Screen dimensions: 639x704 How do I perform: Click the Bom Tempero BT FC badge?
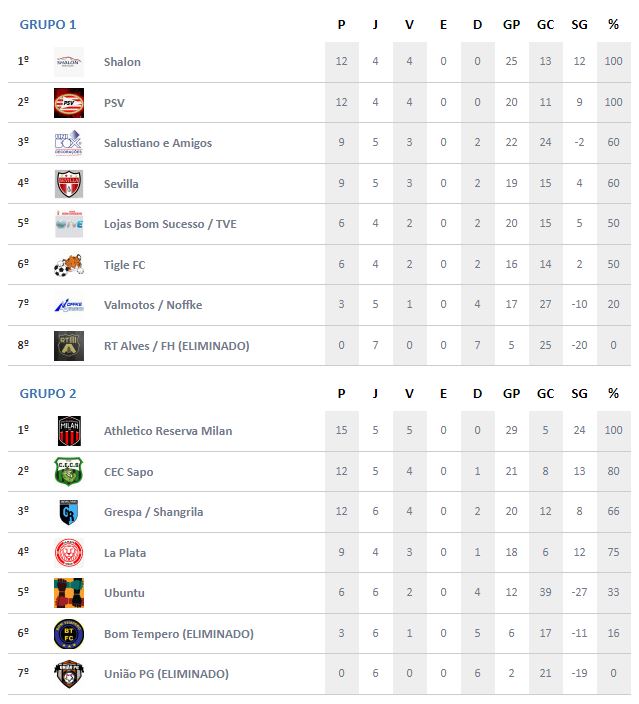(69, 634)
